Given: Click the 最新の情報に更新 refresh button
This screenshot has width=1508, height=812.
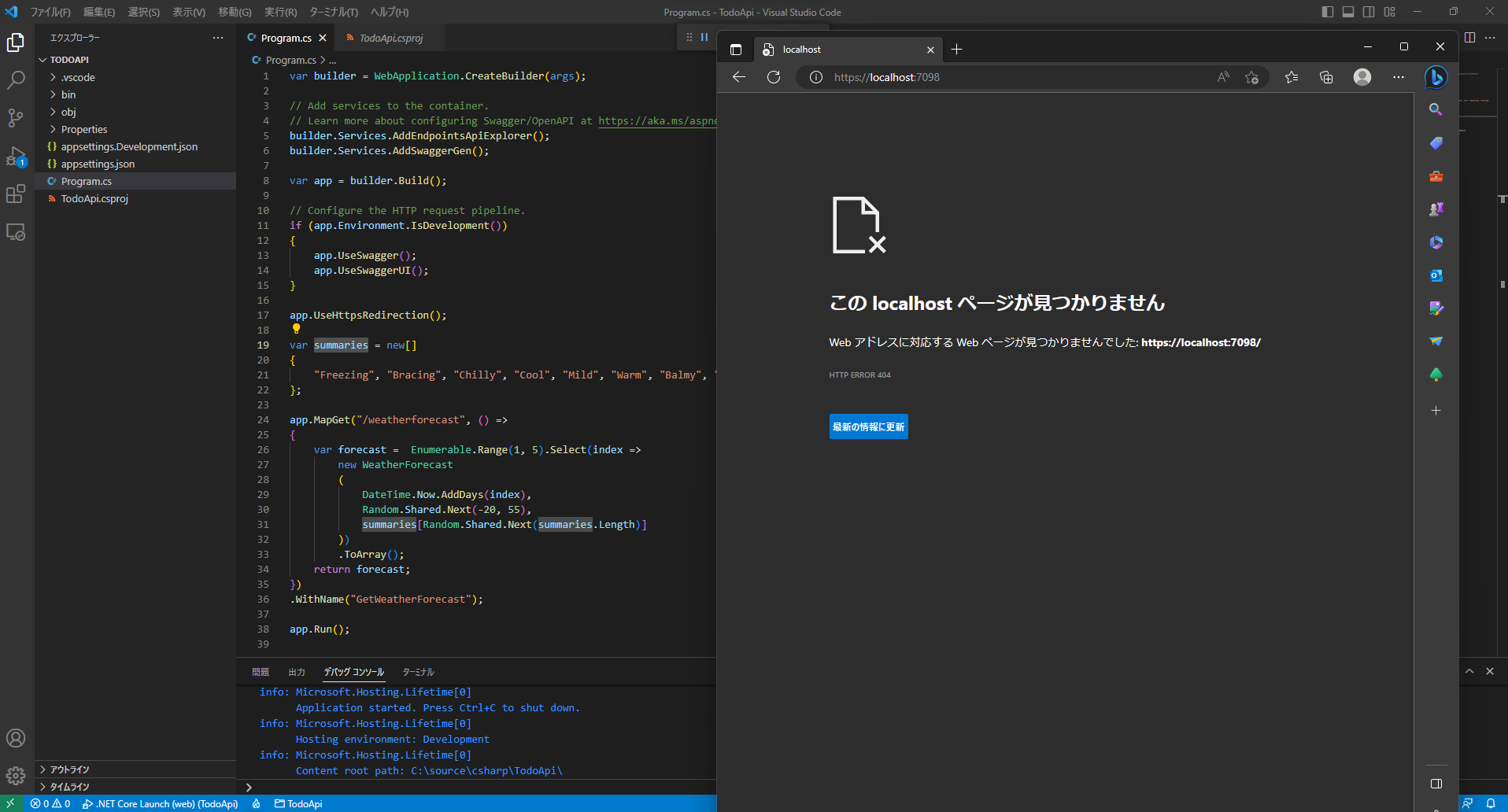Looking at the screenshot, I should click(868, 426).
